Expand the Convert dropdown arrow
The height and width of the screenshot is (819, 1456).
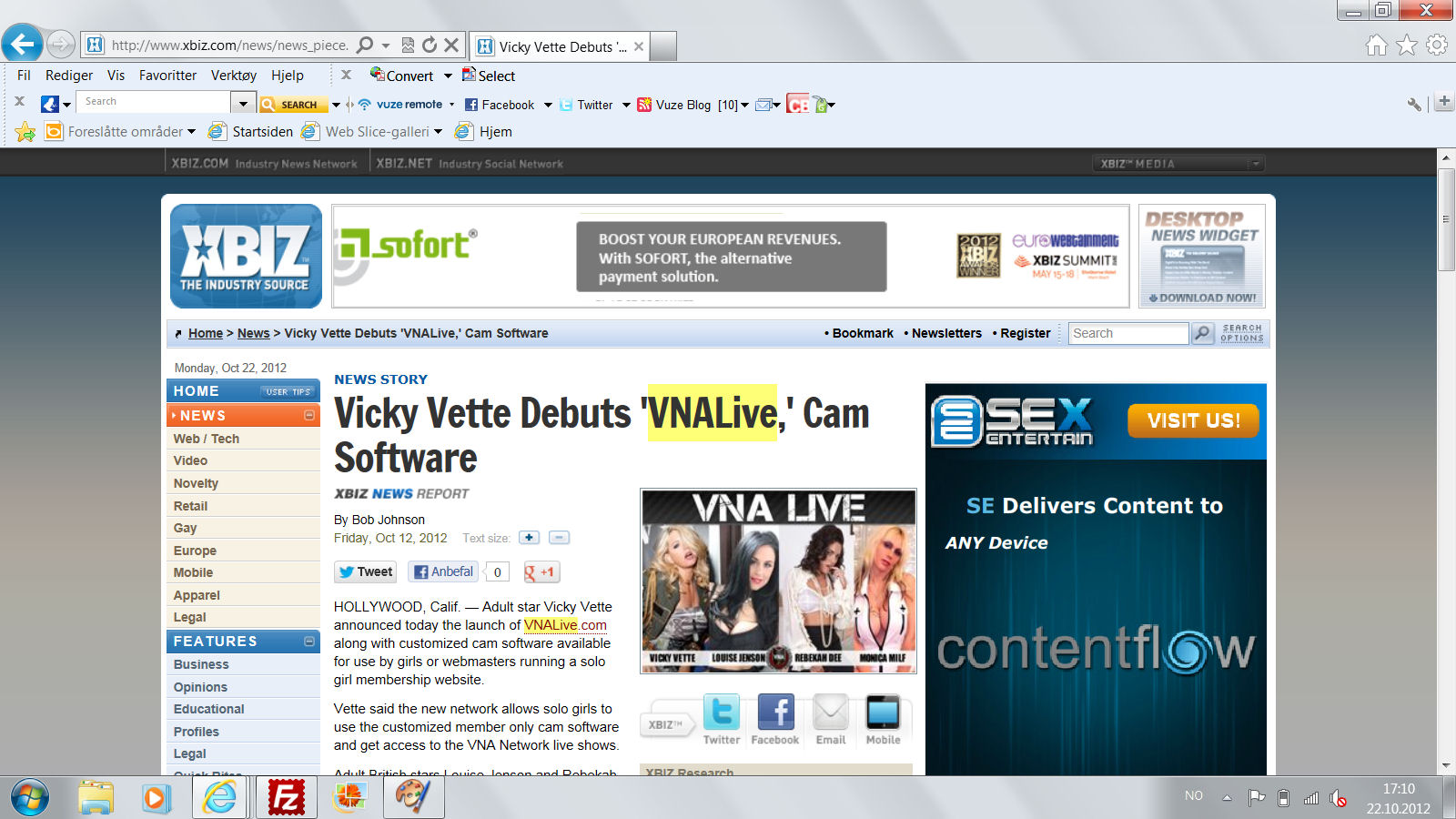tap(448, 76)
